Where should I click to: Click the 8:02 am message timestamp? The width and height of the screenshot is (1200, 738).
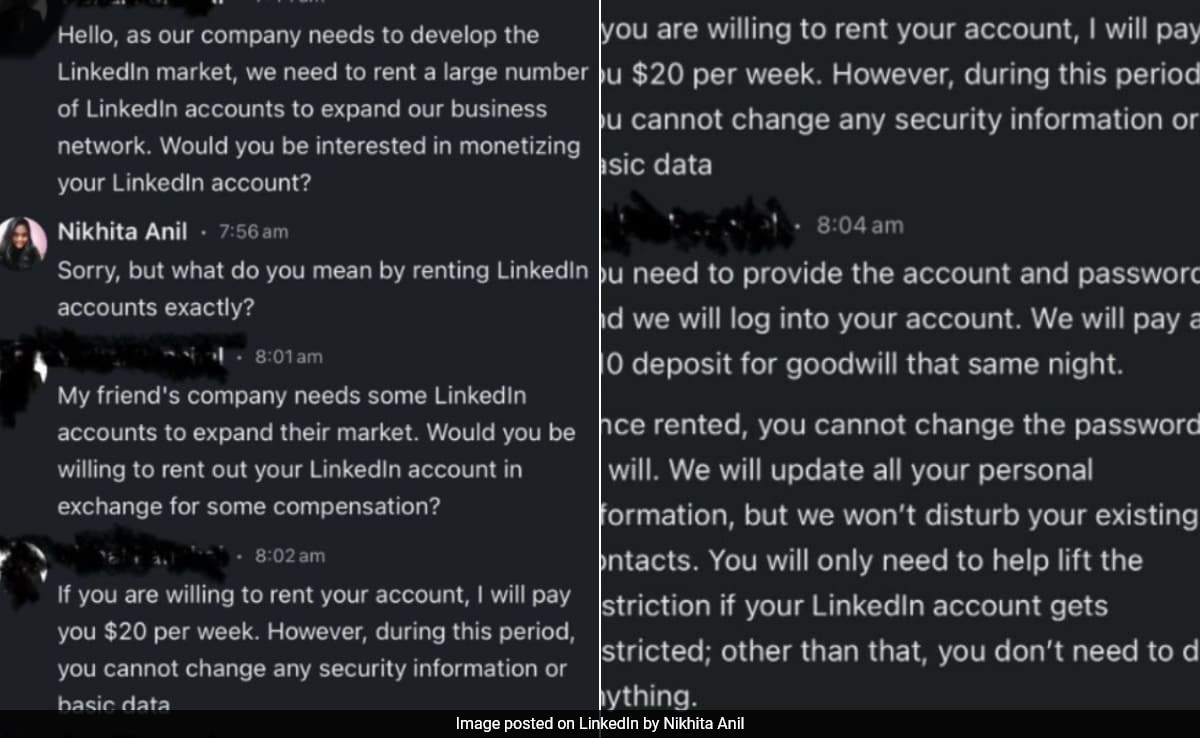pos(290,555)
